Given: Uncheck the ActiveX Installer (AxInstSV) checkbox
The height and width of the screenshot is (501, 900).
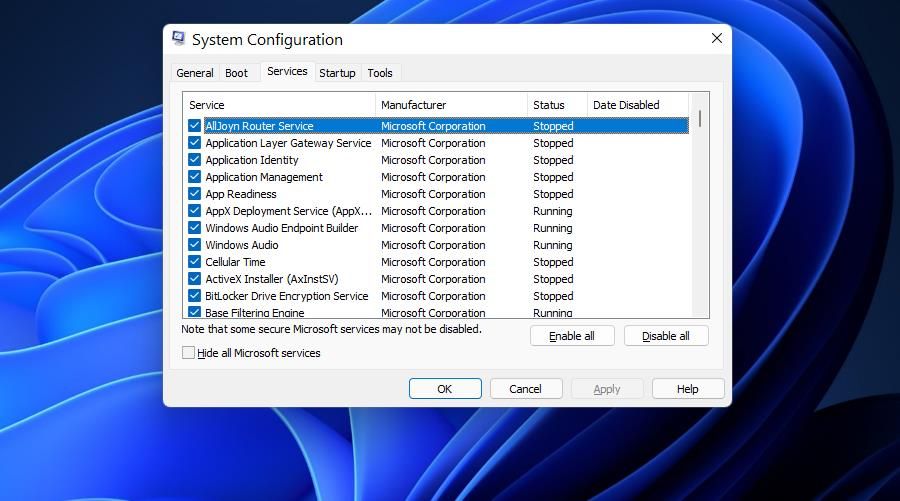Looking at the screenshot, I should click(x=194, y=279).
